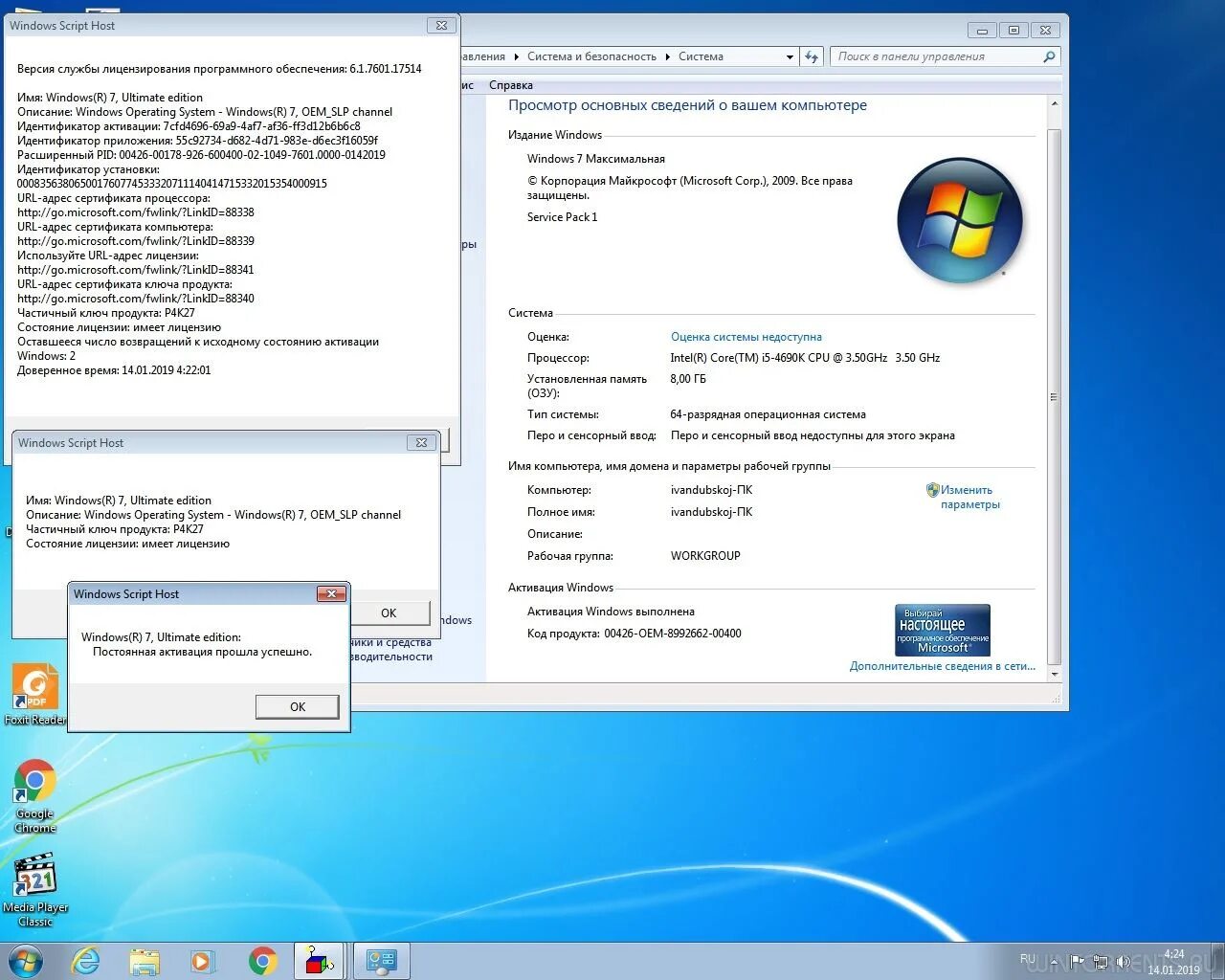The height and width of the screenshot is (980, 1225).
Task: Click the heading Просмотр основных сведений о вашем компьютере
Action: 687,105
